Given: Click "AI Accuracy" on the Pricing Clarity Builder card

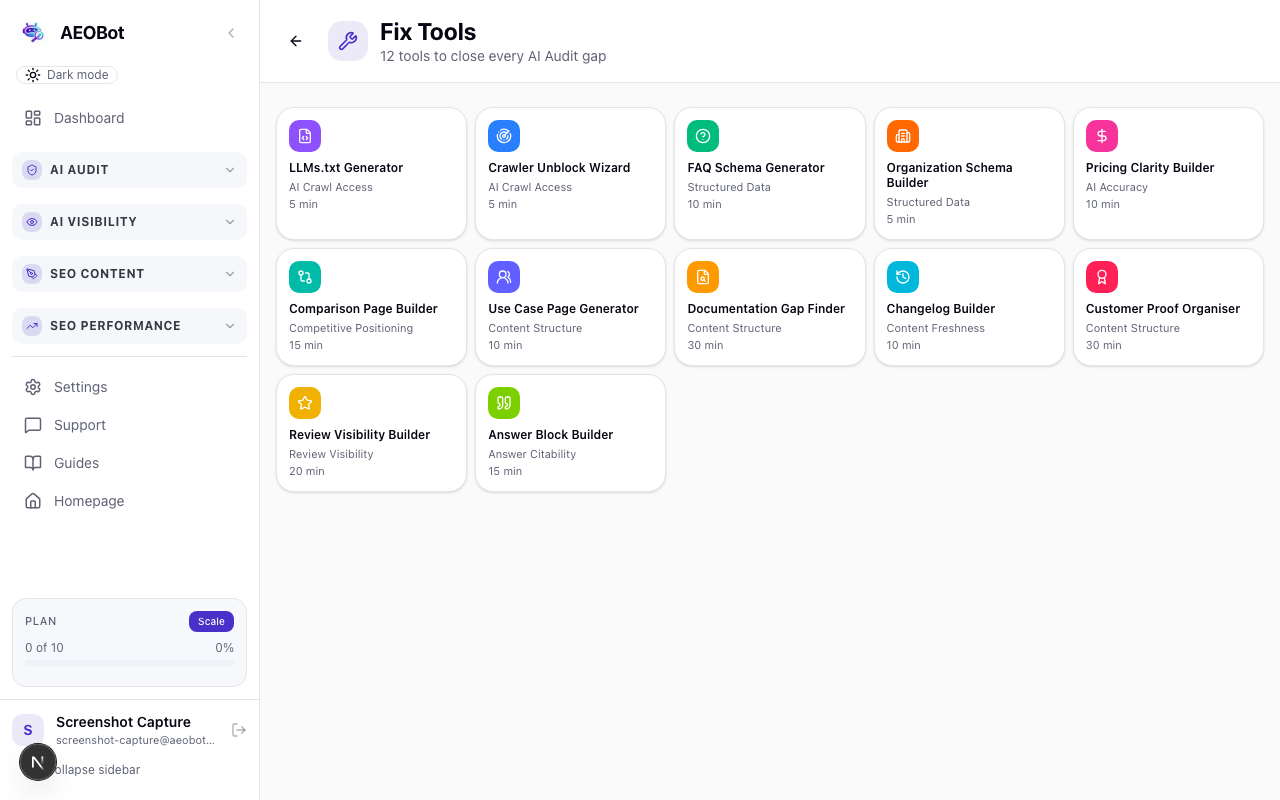Looking at the screenshot, I should click(1117, 187).
